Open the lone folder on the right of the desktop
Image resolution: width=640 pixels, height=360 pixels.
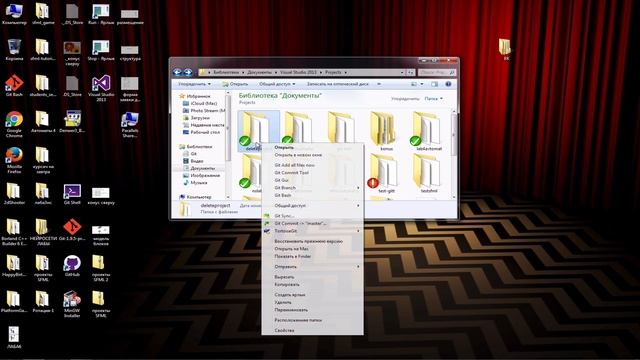pyautogui.click(x=506, y=49)
